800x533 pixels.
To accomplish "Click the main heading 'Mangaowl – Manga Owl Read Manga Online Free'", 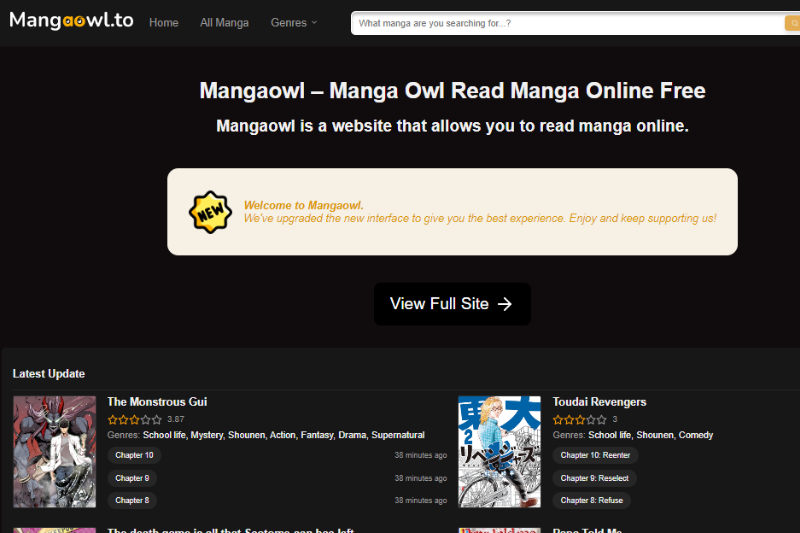I will [452, 90].
